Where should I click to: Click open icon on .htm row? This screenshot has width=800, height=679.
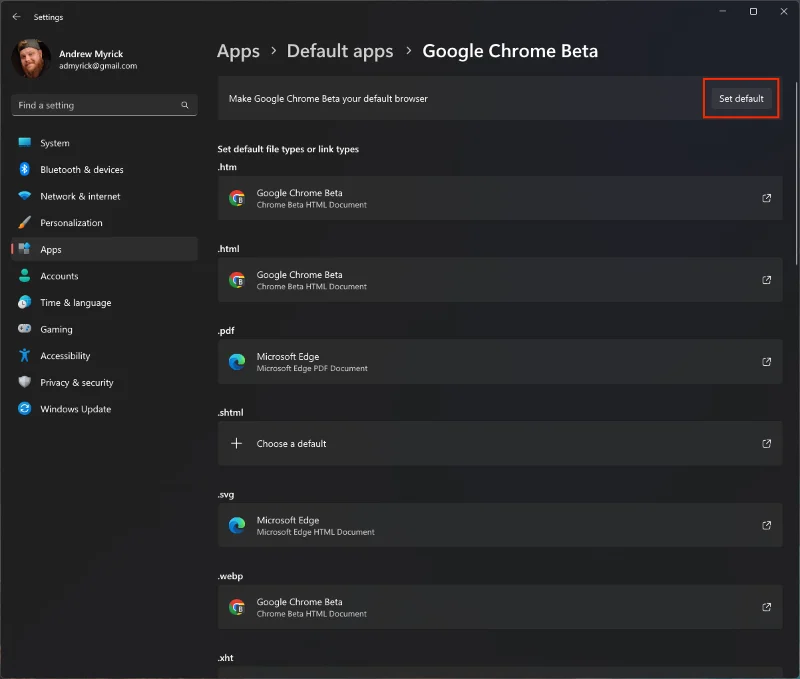(x=766, y=198)
